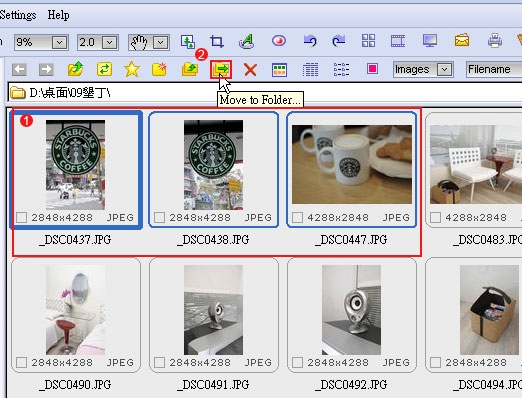The image size is (522, 398).
Task: Go forward with right arrow button
Action: 46,70
